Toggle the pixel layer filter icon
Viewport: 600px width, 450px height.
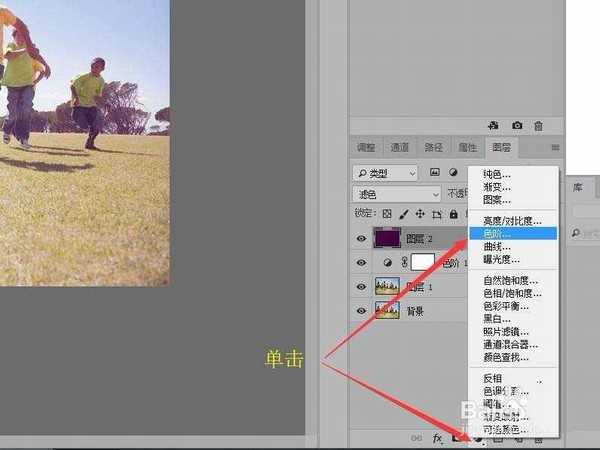[x=435, y=172]
